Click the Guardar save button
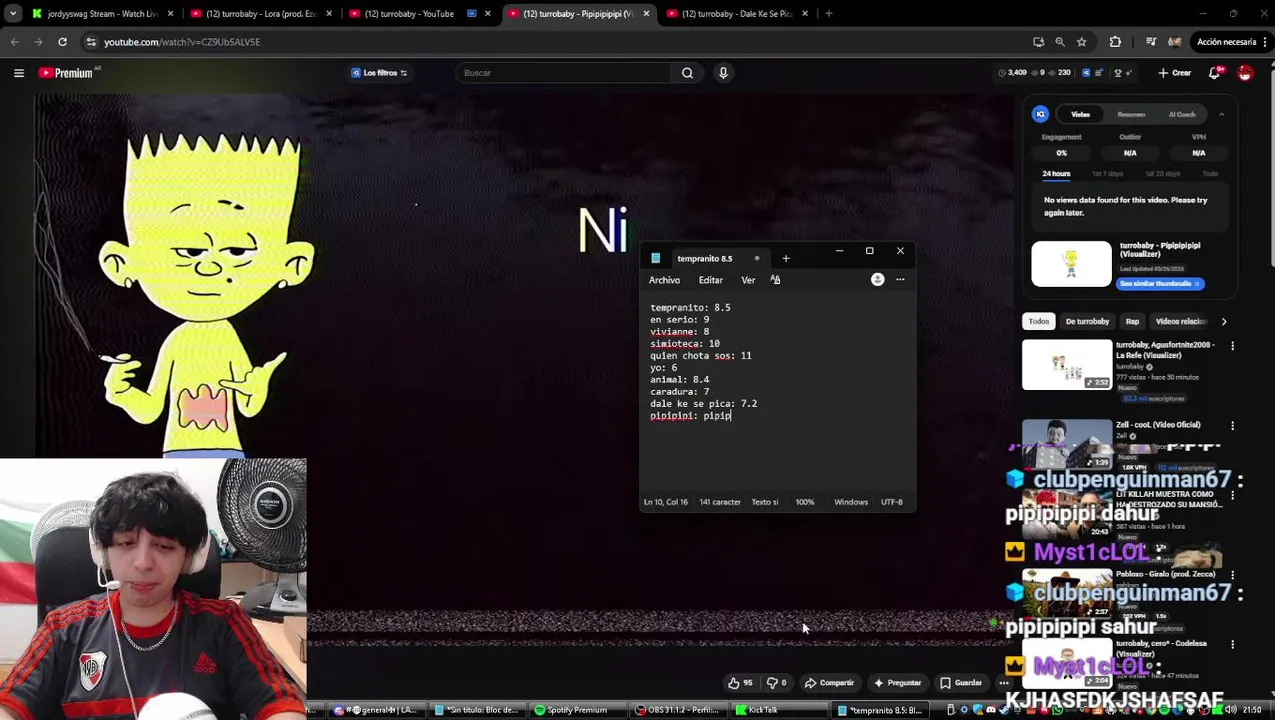The height and width of the screenshot is (720, 1275). tap(961, 683)
